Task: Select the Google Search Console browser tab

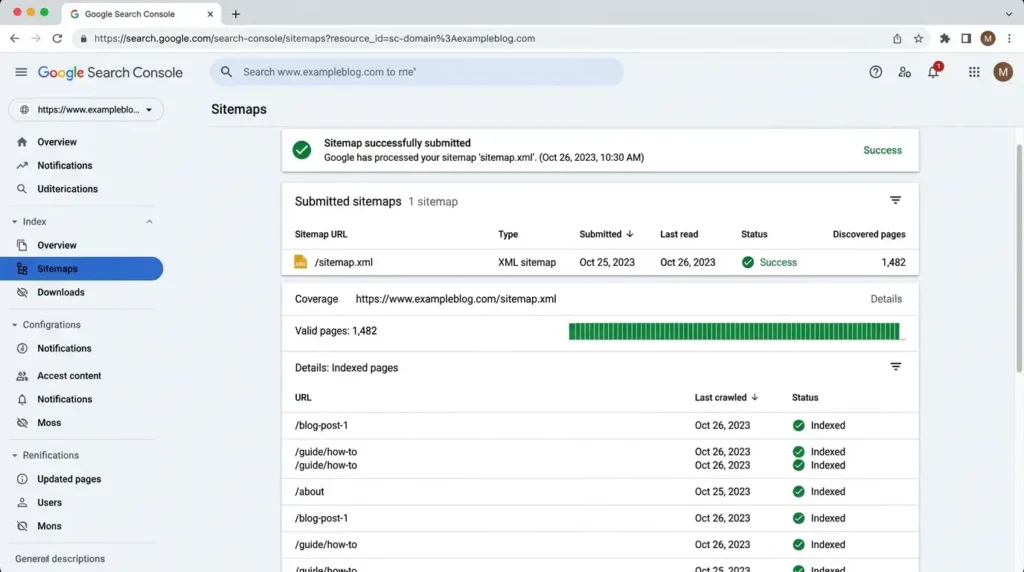Action: tap(141, 14)
